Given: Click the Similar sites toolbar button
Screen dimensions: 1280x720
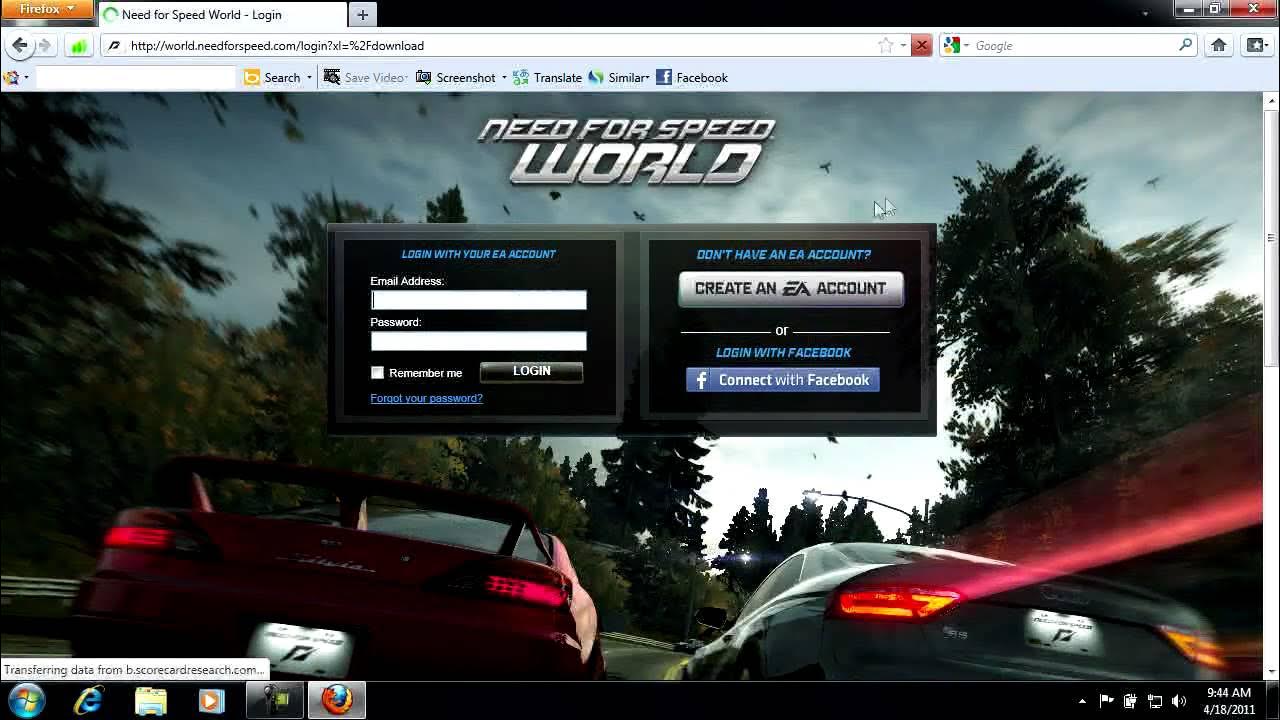Looking at the screenshot, I should [617, 77].
